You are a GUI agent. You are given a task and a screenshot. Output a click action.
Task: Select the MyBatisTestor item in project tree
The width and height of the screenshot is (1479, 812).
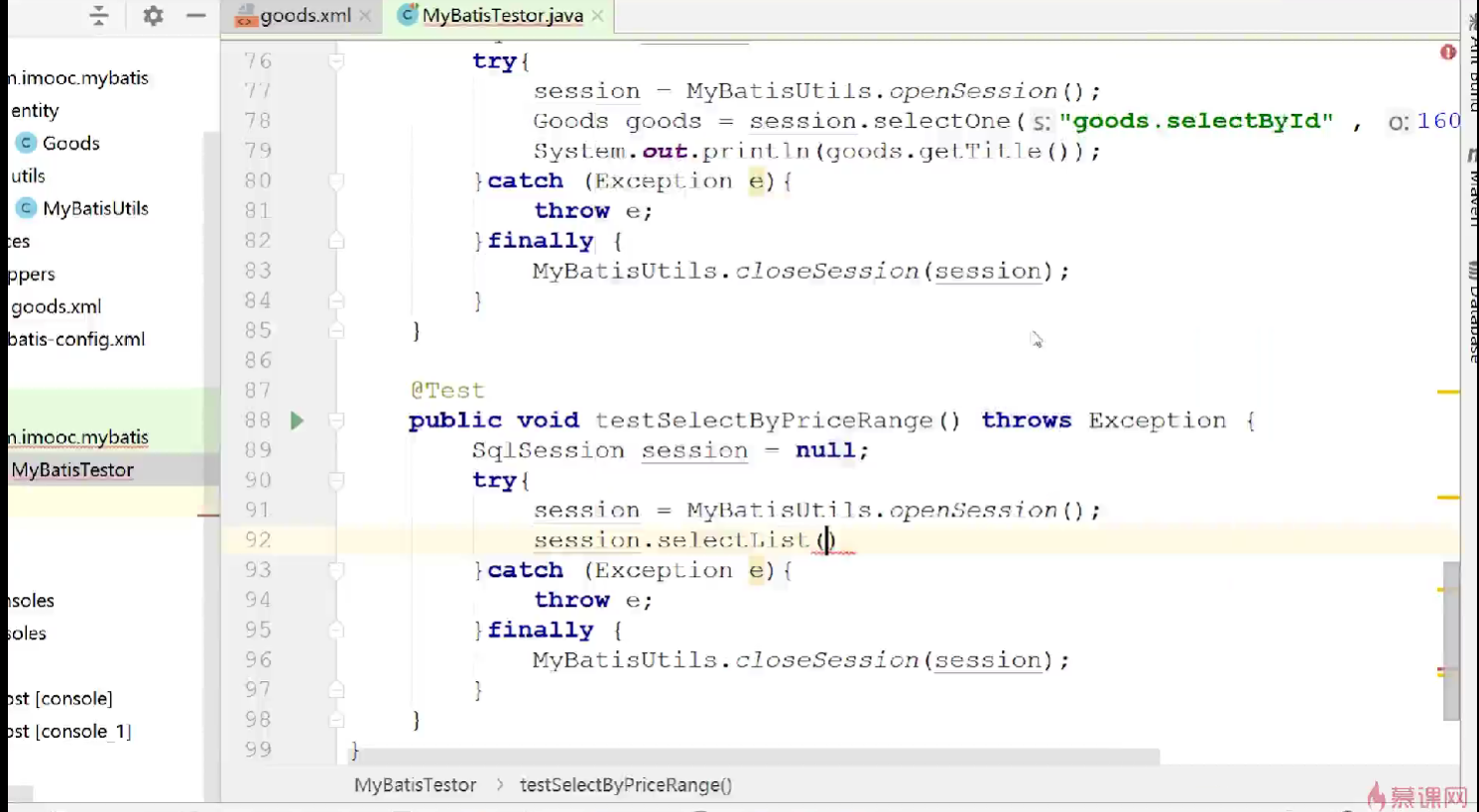72,470
